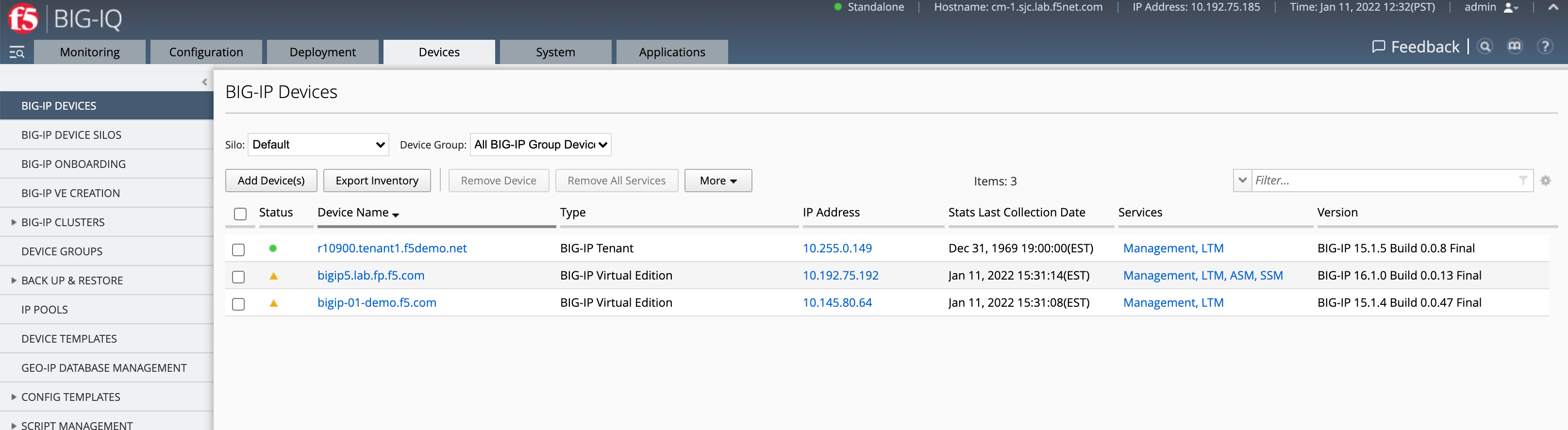
Task: Click the Feedback speech bubble icon
Action: click(x=1378, y=47)
